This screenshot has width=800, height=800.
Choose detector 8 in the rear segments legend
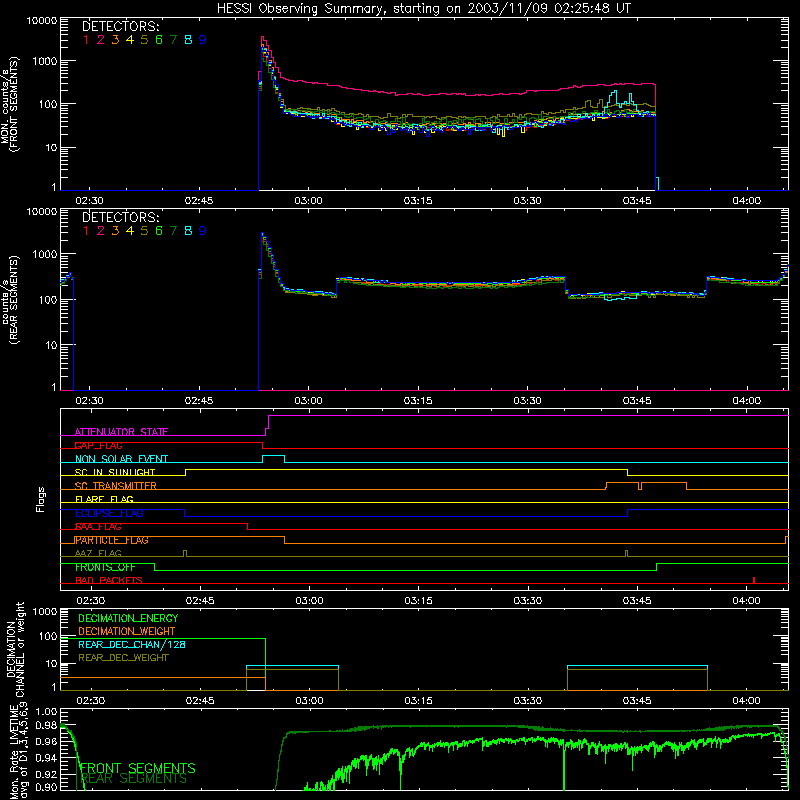pos(188,231)
